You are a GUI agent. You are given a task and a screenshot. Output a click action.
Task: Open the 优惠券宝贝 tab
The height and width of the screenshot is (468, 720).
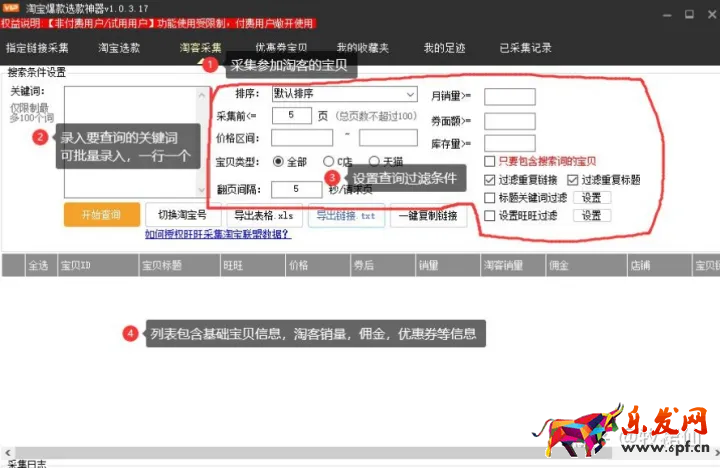(x=281, y=48)
